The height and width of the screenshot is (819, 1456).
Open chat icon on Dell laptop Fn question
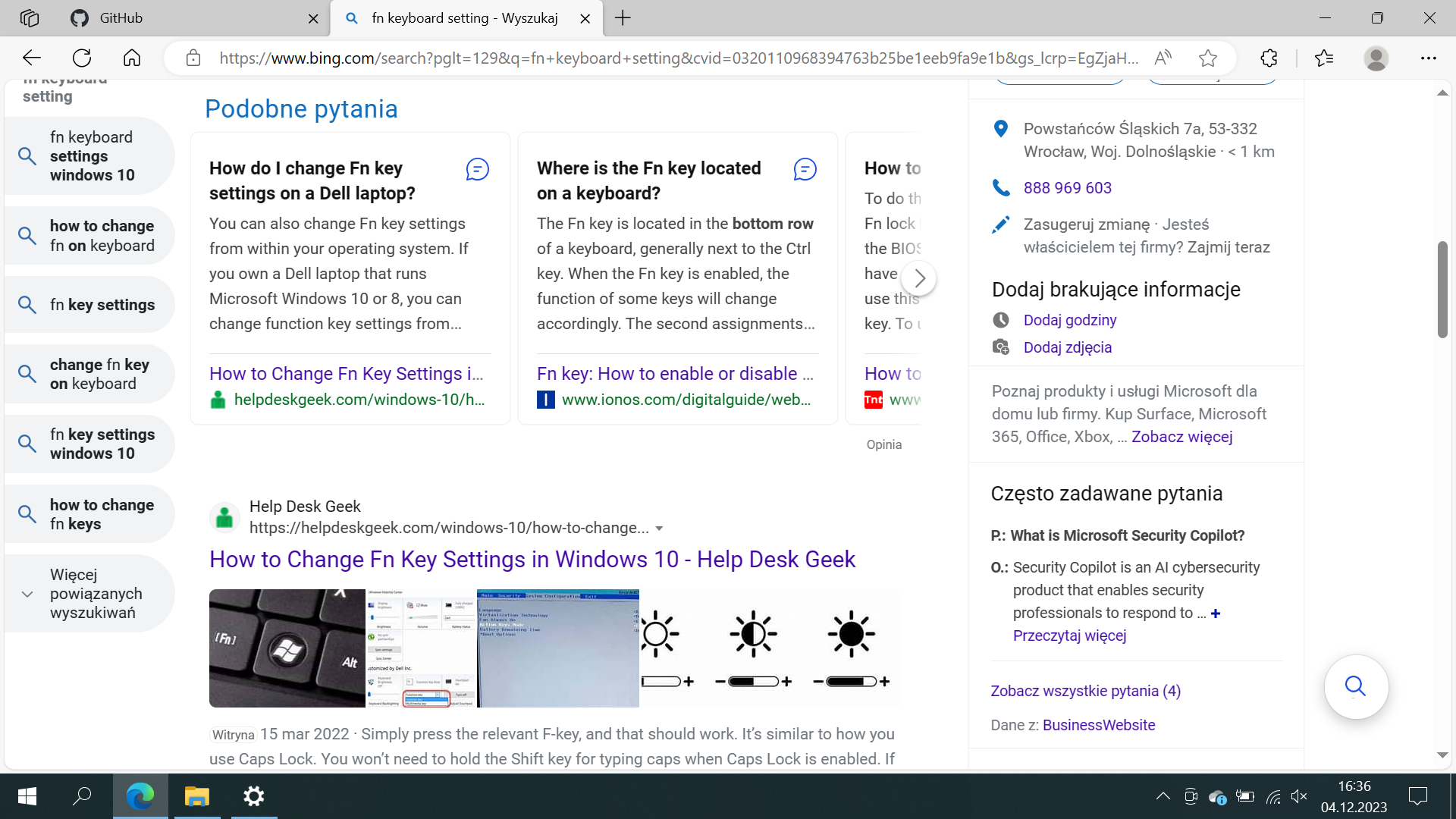[x=478, y=169]
